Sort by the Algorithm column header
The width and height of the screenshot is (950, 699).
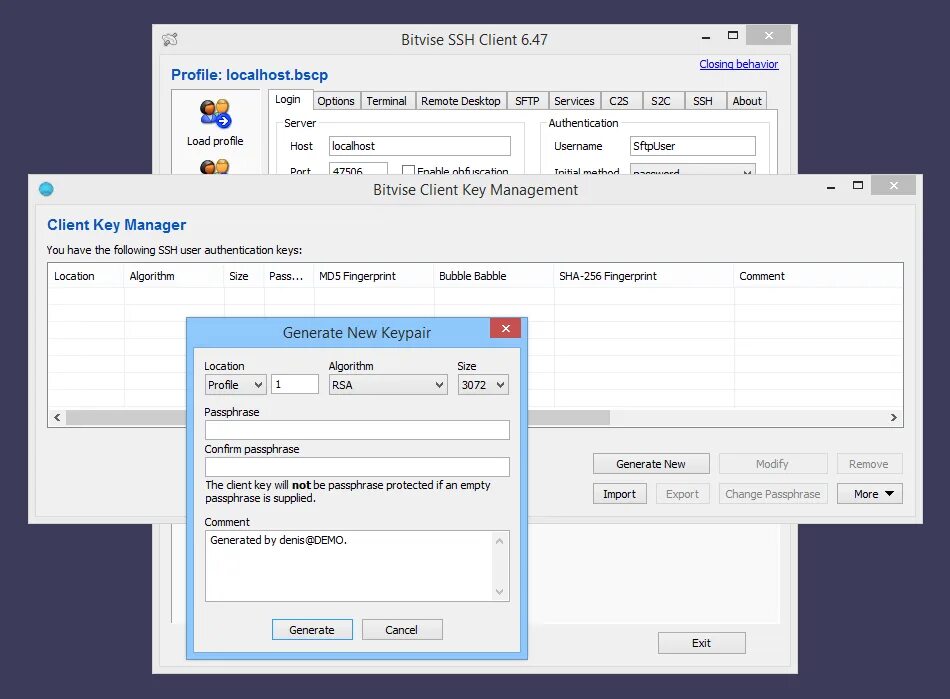174,276
